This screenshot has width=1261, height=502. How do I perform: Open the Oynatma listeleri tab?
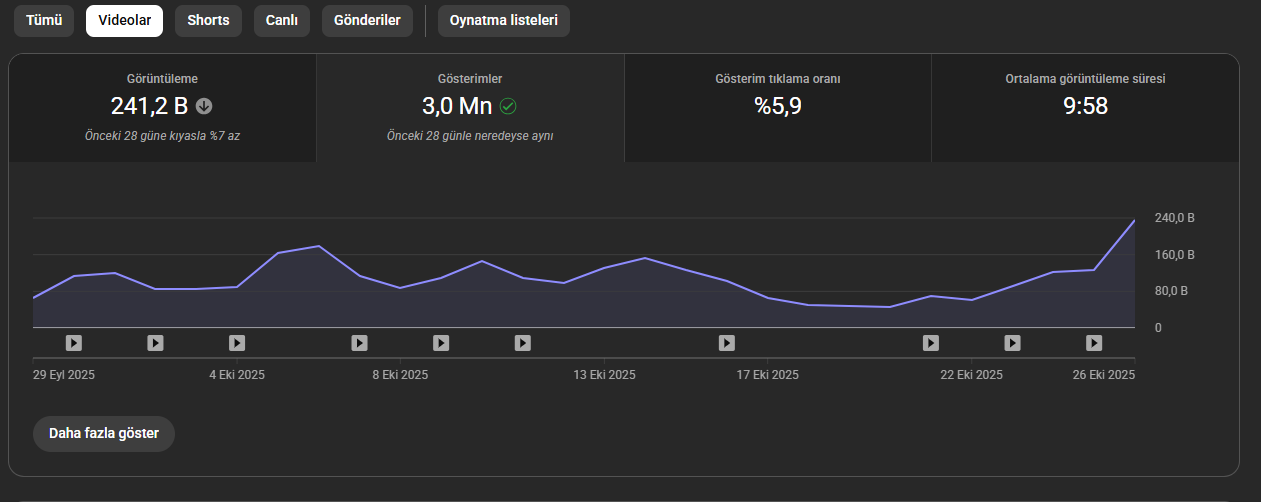504,20
